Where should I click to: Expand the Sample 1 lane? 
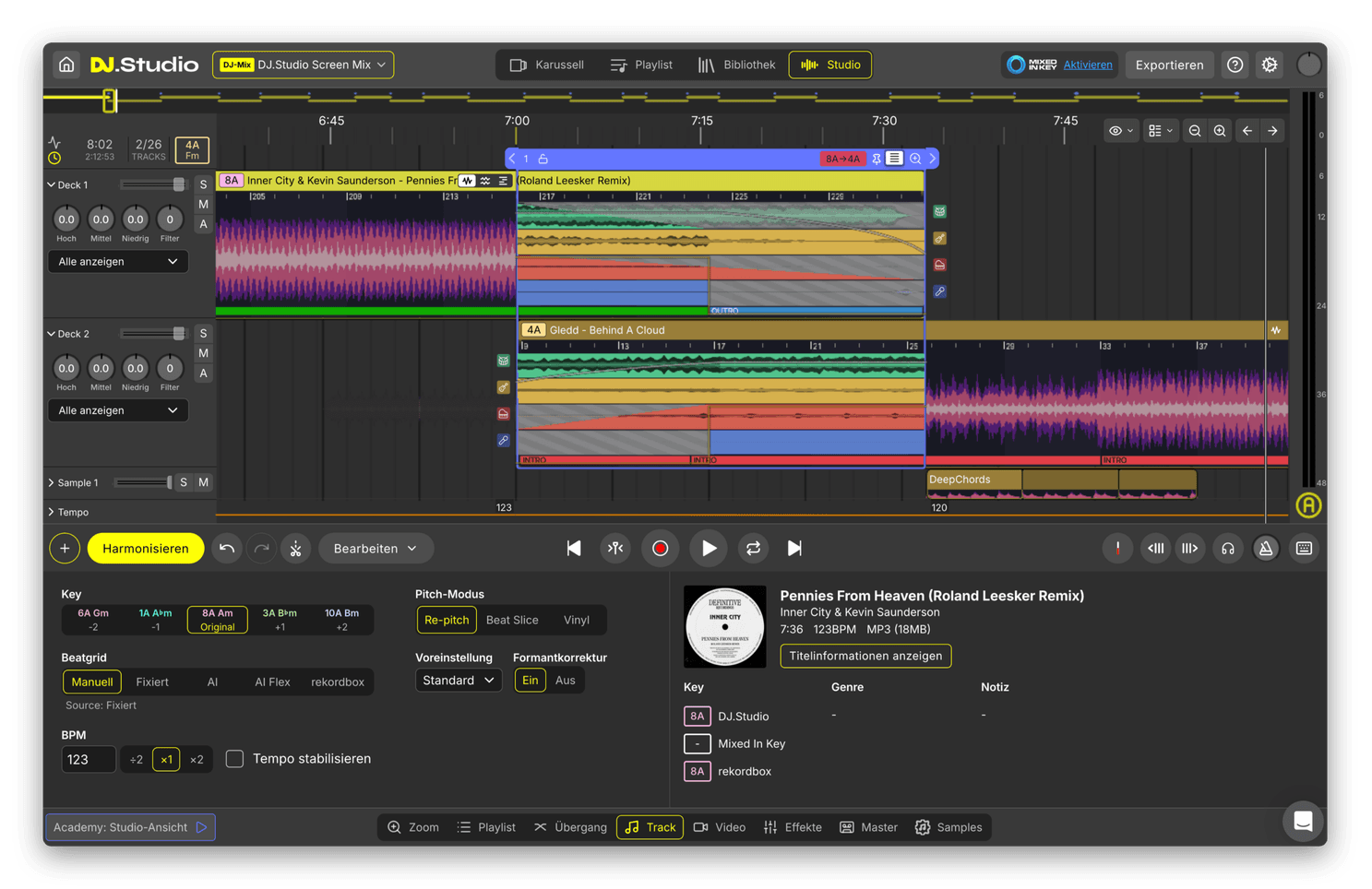tap(51, 482)
